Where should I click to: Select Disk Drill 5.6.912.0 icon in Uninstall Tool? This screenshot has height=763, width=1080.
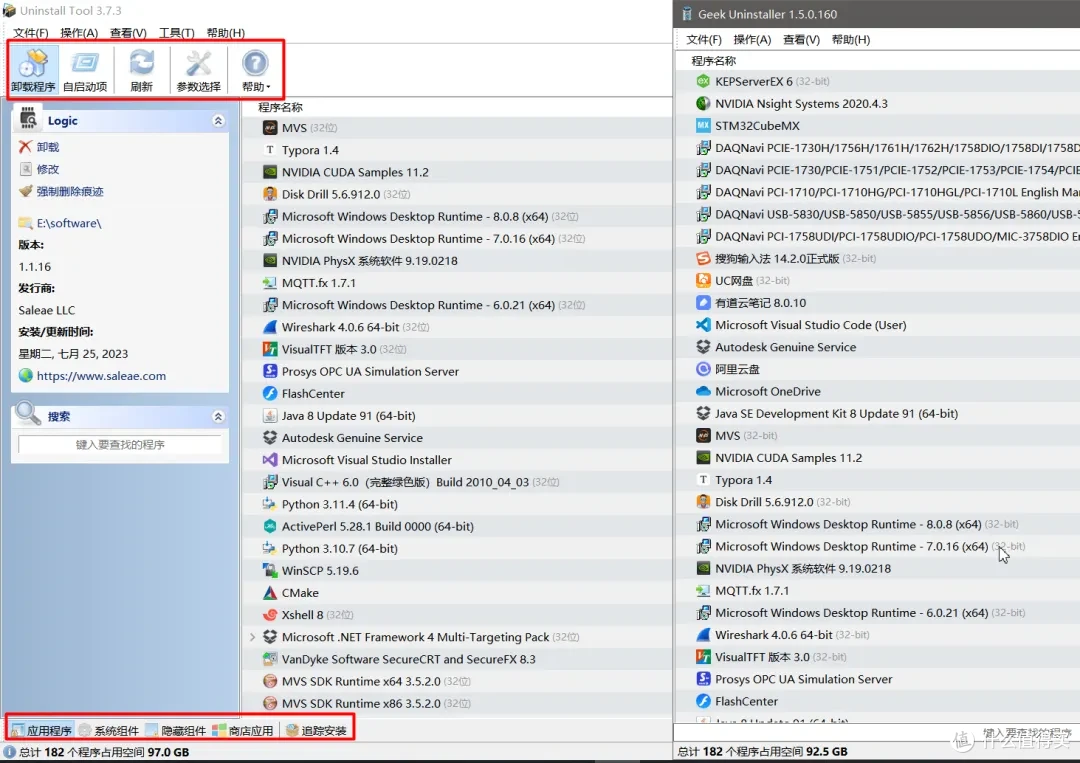coord(270,194)
